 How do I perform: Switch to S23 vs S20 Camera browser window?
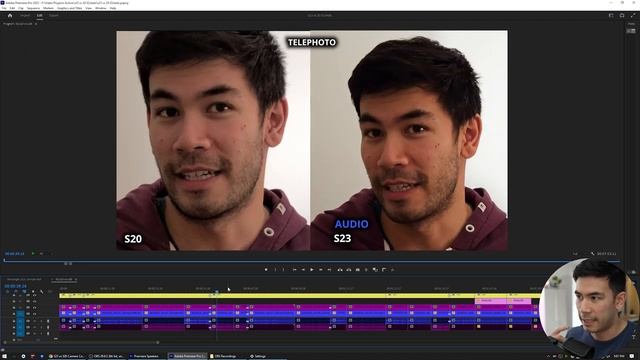pos(67,356)
